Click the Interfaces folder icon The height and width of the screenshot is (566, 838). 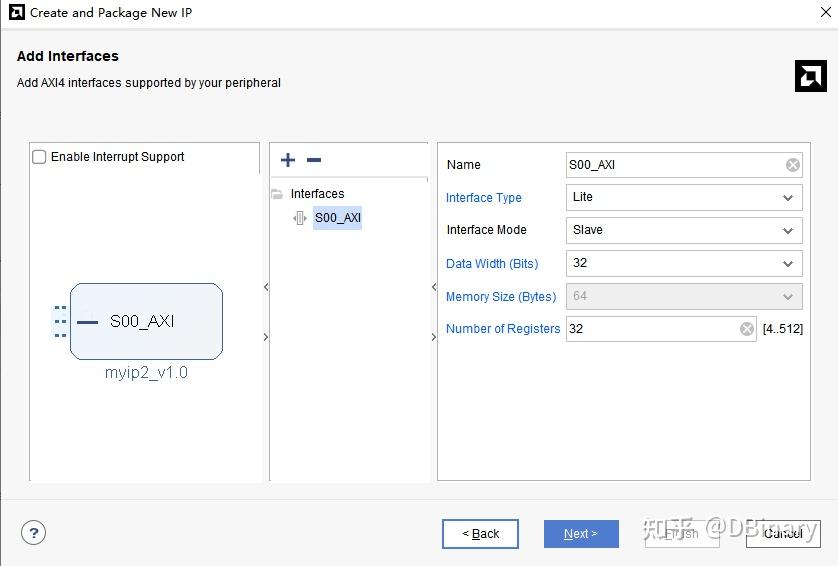277,194
